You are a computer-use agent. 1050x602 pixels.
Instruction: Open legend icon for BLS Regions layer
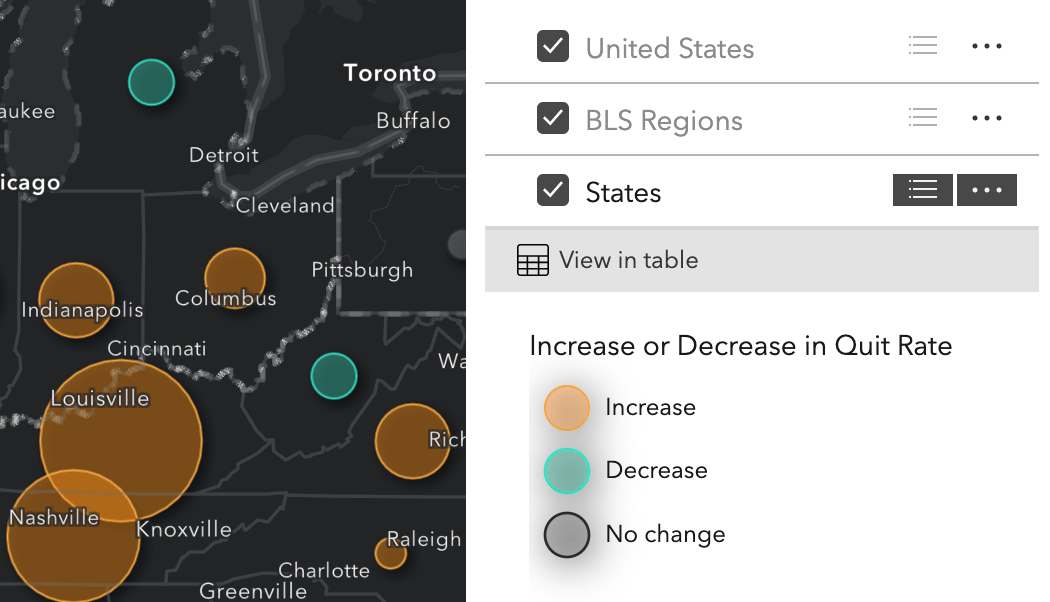pos(923,118)
